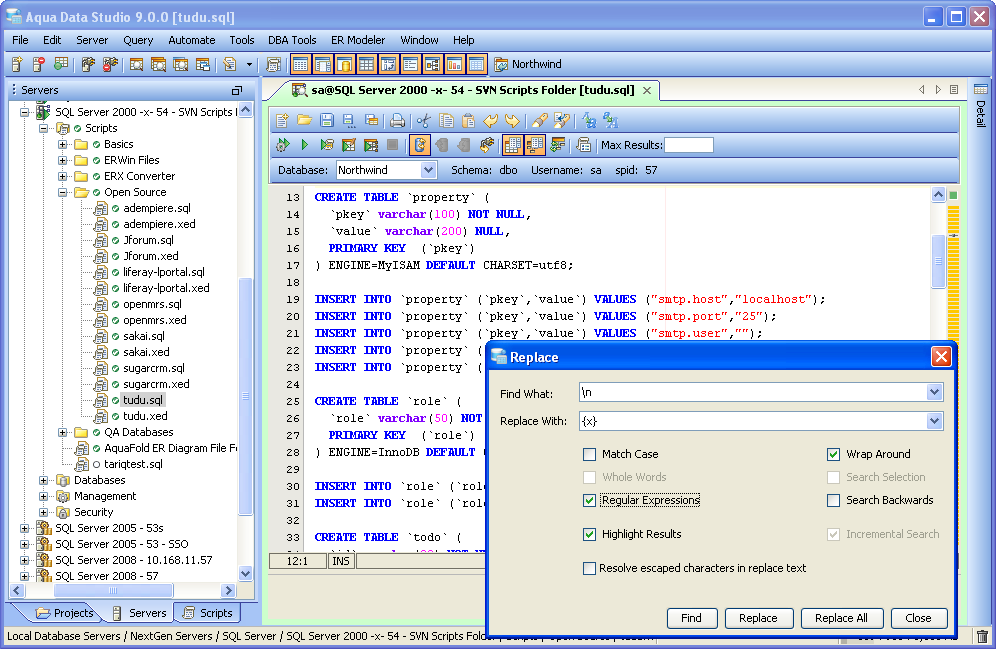Enable the Match Case checkbox
996x649 pixels.
tap(590, 454)
